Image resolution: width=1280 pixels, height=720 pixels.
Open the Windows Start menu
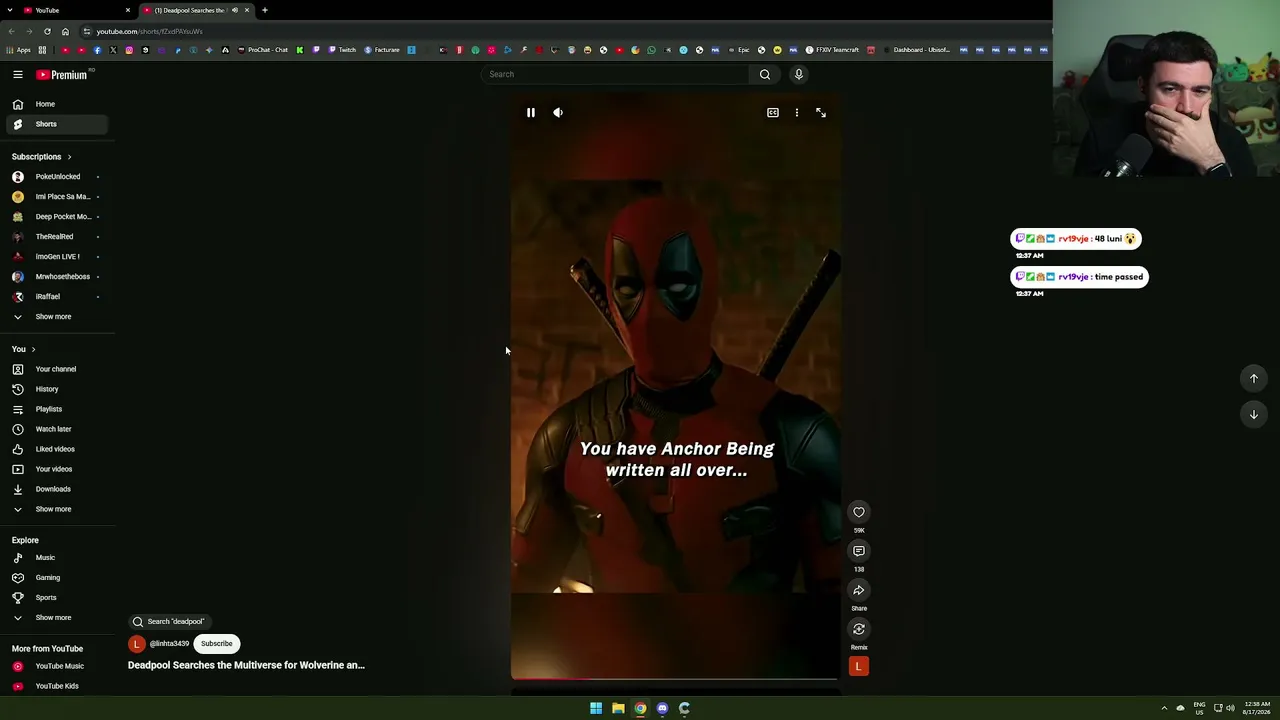point(596,708)
